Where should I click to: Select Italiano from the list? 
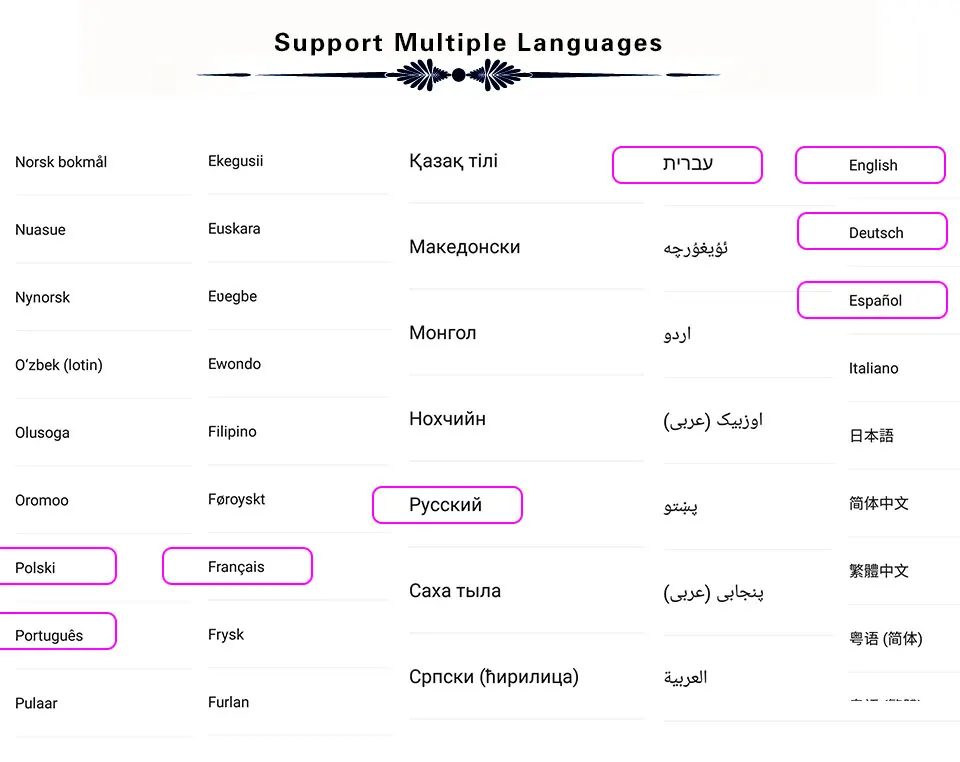click(873, 368)
